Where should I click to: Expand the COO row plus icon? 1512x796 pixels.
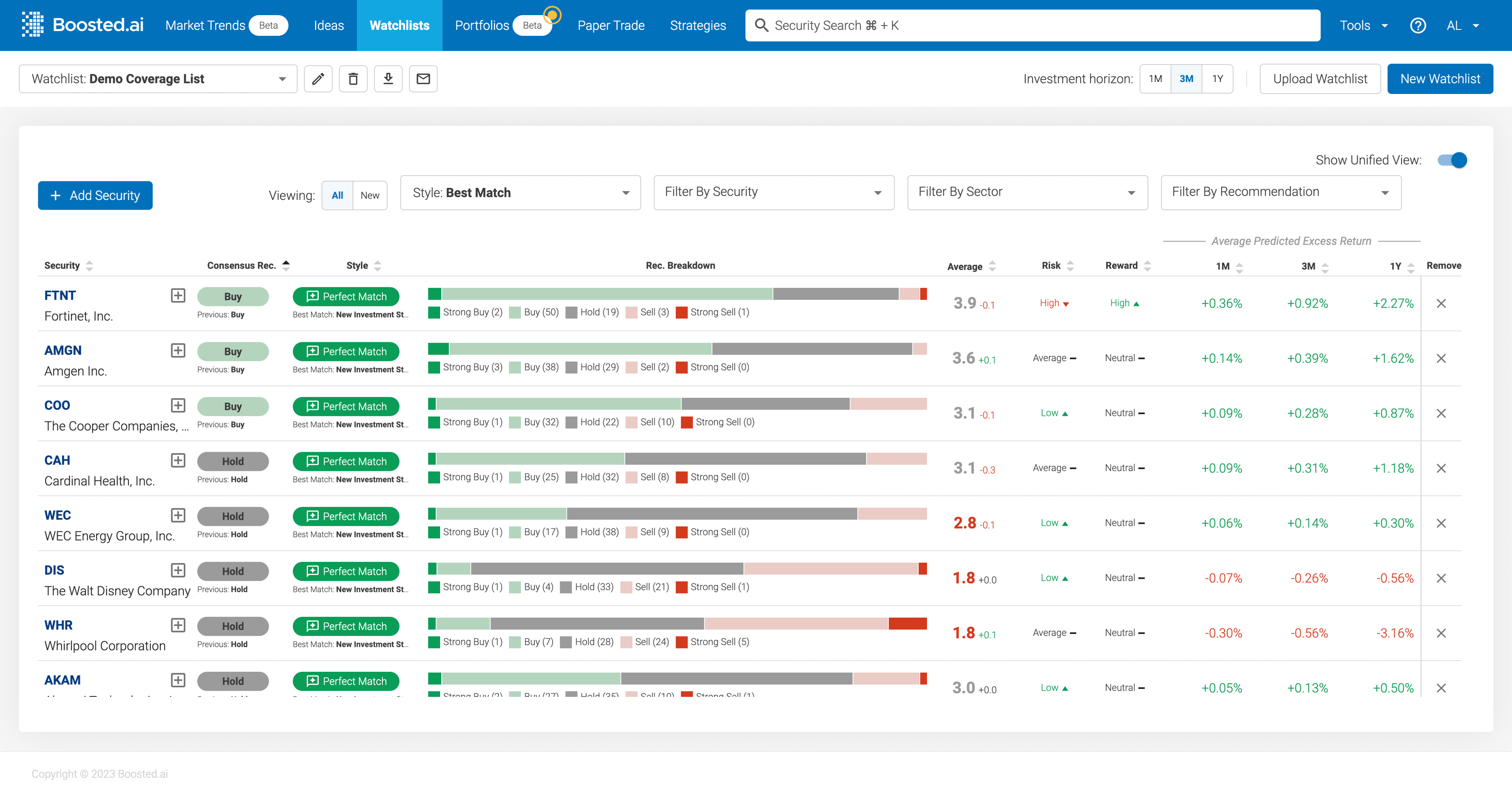point(178,405)
